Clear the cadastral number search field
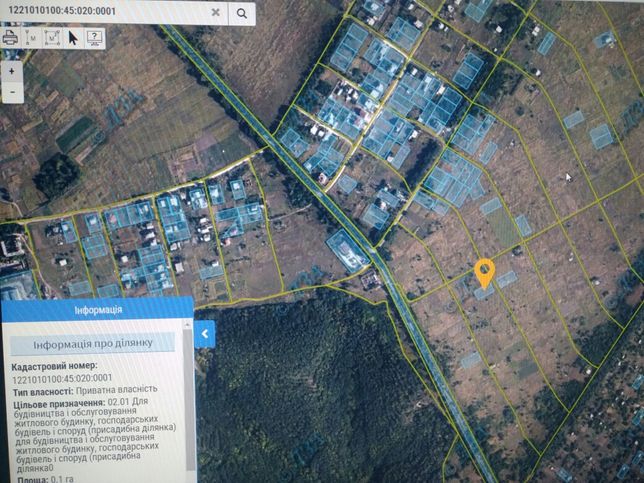 (216, 12)
